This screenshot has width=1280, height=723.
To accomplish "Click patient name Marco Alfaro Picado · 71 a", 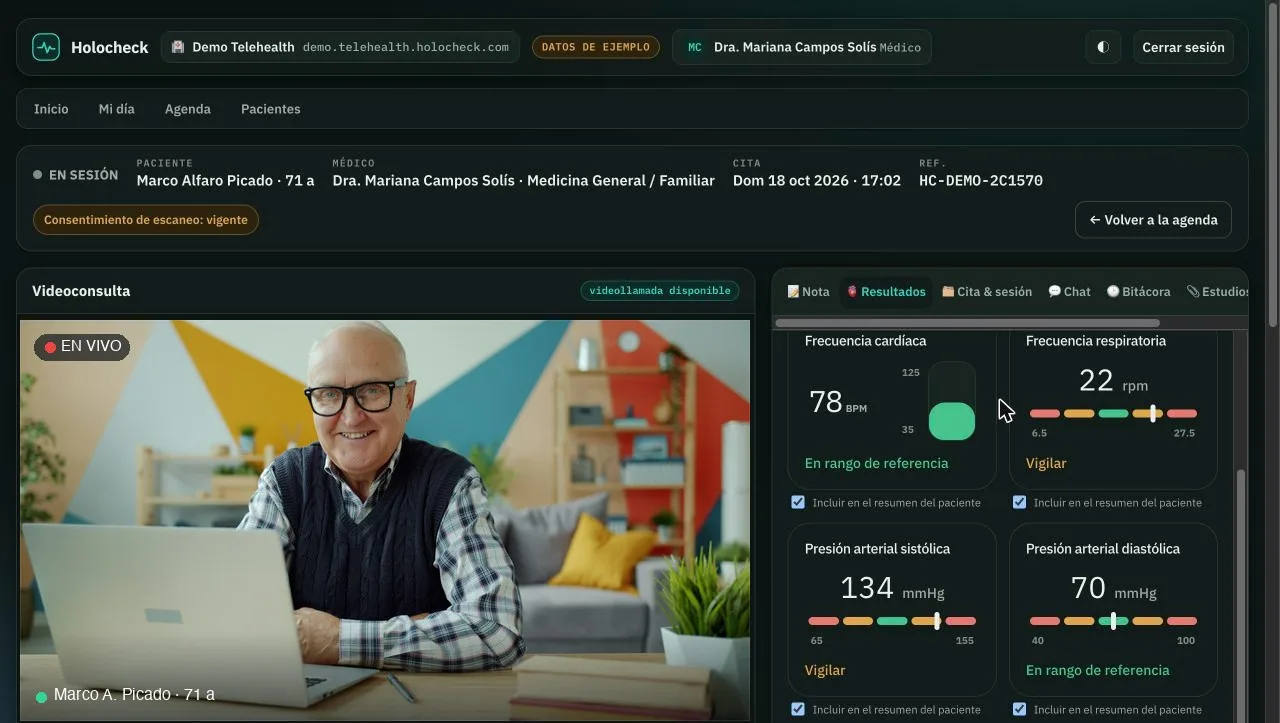I will 226,181.
